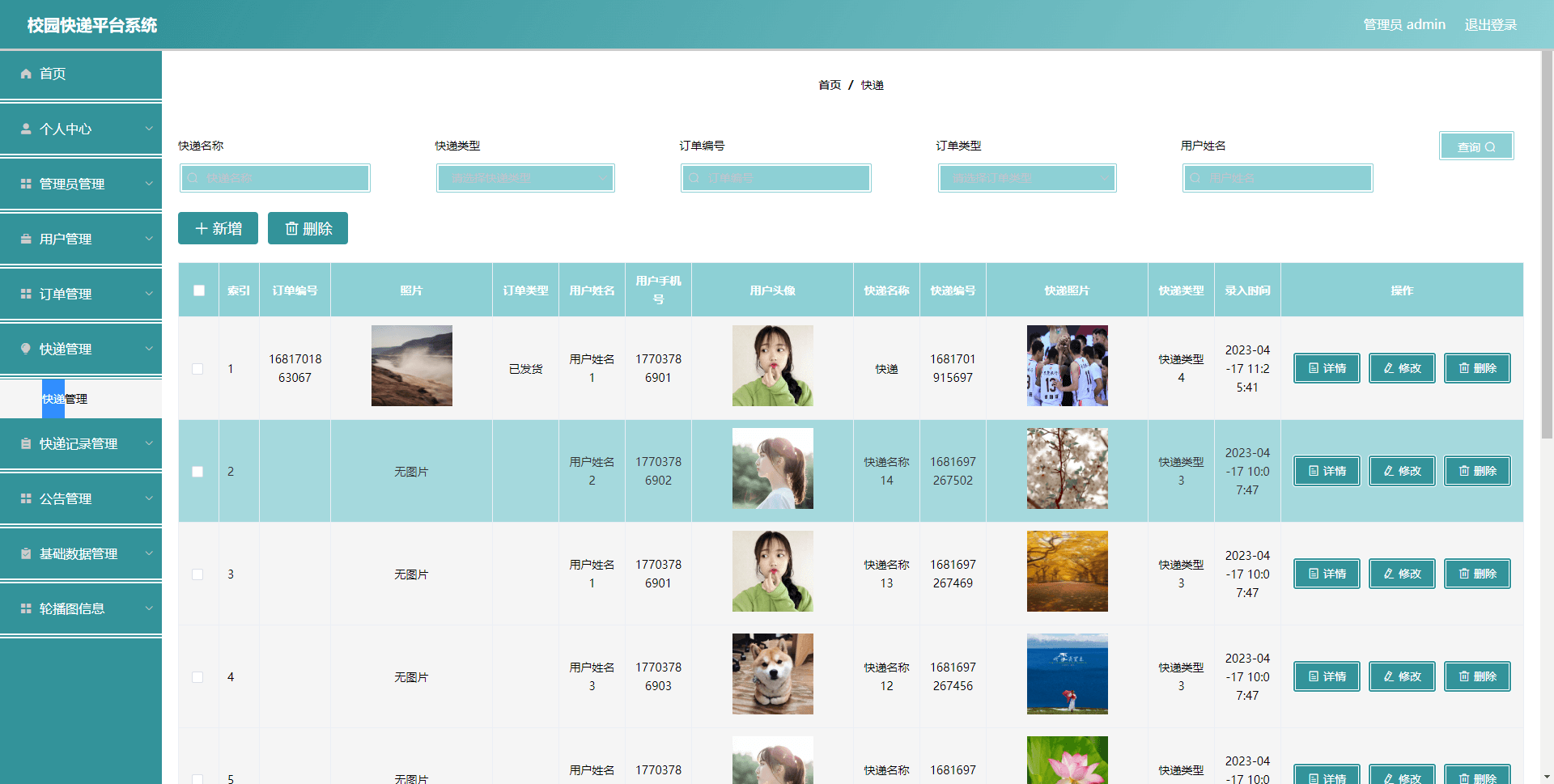
Task: Select 快递管理 submenu item
Action: pyautogui.click(x=81, y=399)
